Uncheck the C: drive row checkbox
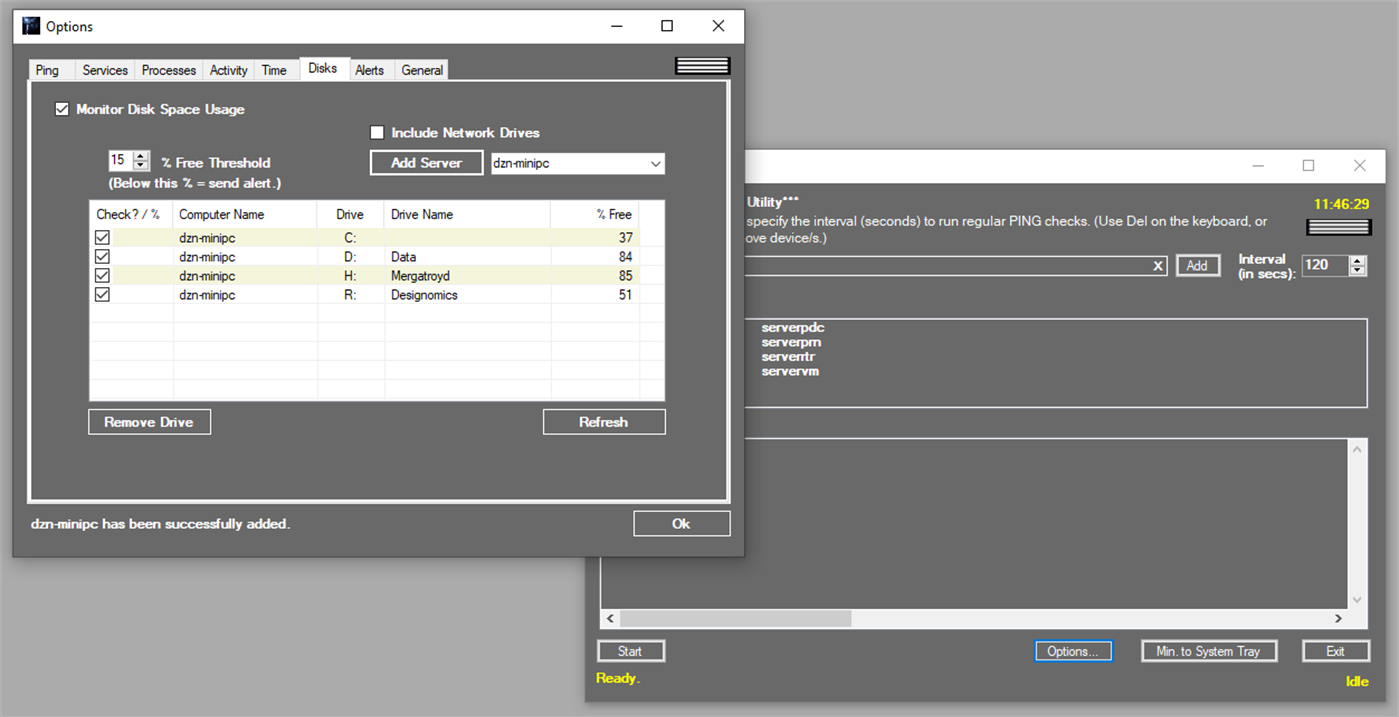Screen dimensions: 1399x717 coord(102,238)
